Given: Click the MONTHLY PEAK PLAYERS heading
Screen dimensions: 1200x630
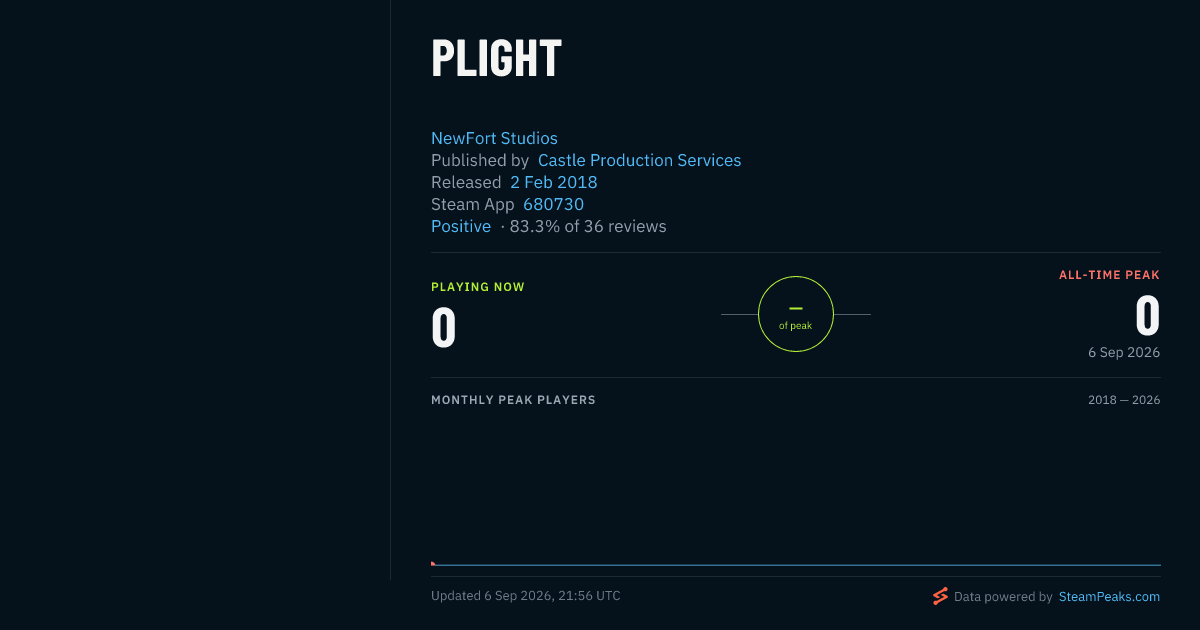Looking at the screenshot, I should [x=513, y=400].
